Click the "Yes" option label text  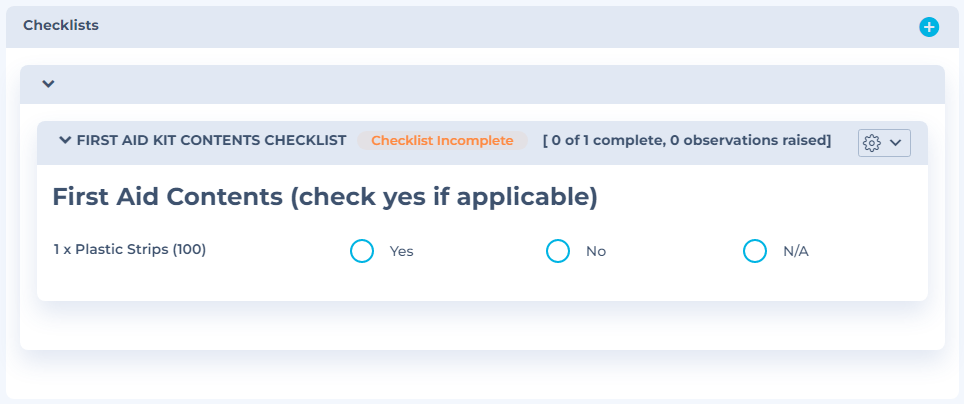pyautogui.click(x=401, y=252)
